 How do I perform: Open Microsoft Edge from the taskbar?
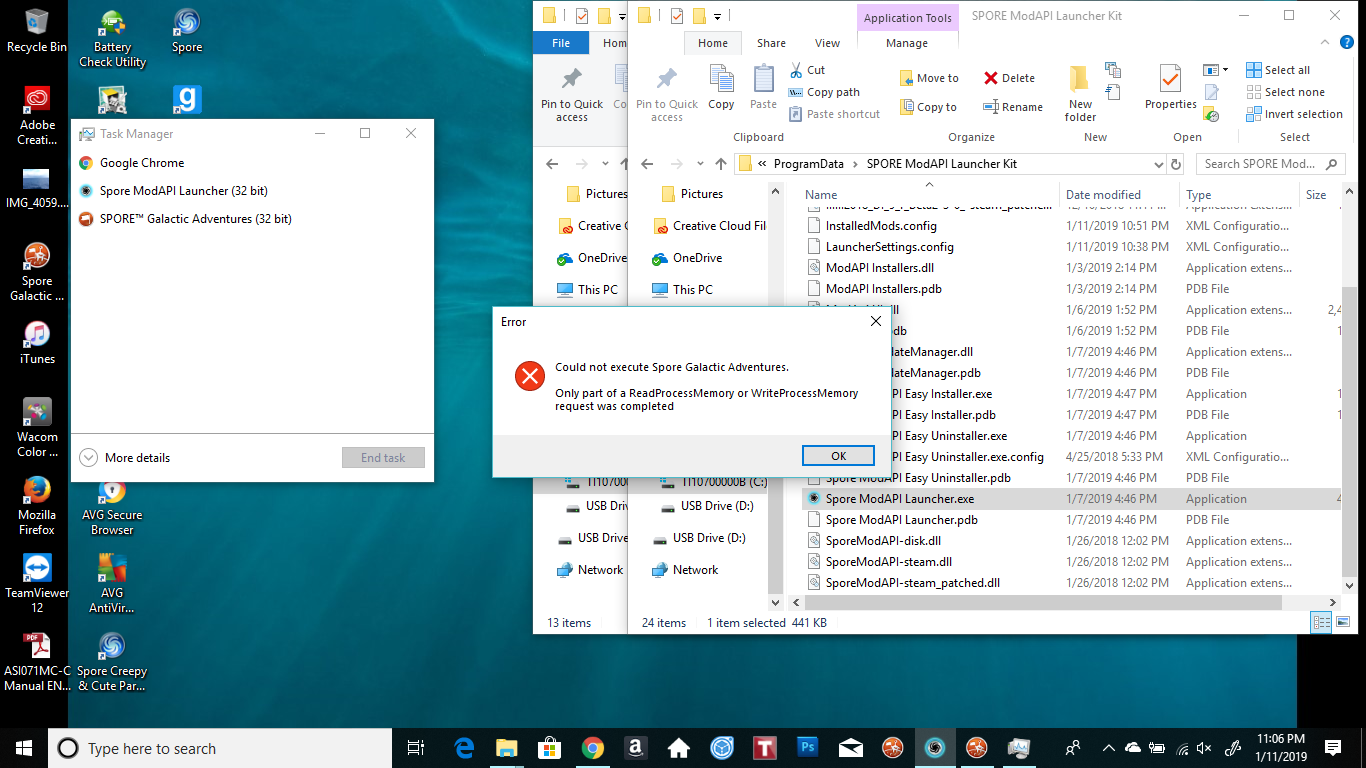[464, 748]
